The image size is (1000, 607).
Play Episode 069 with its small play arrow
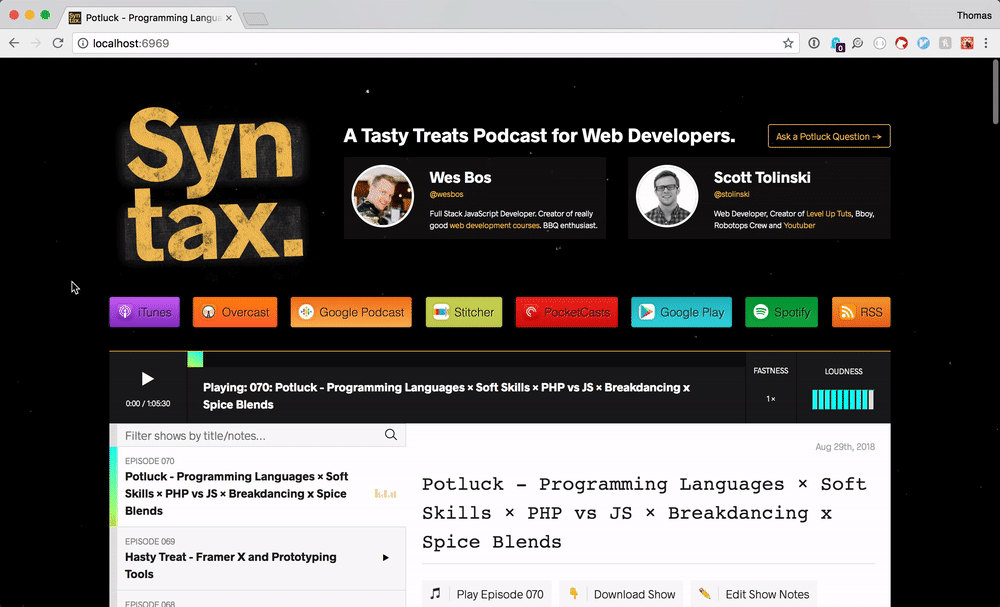[386, 558]
